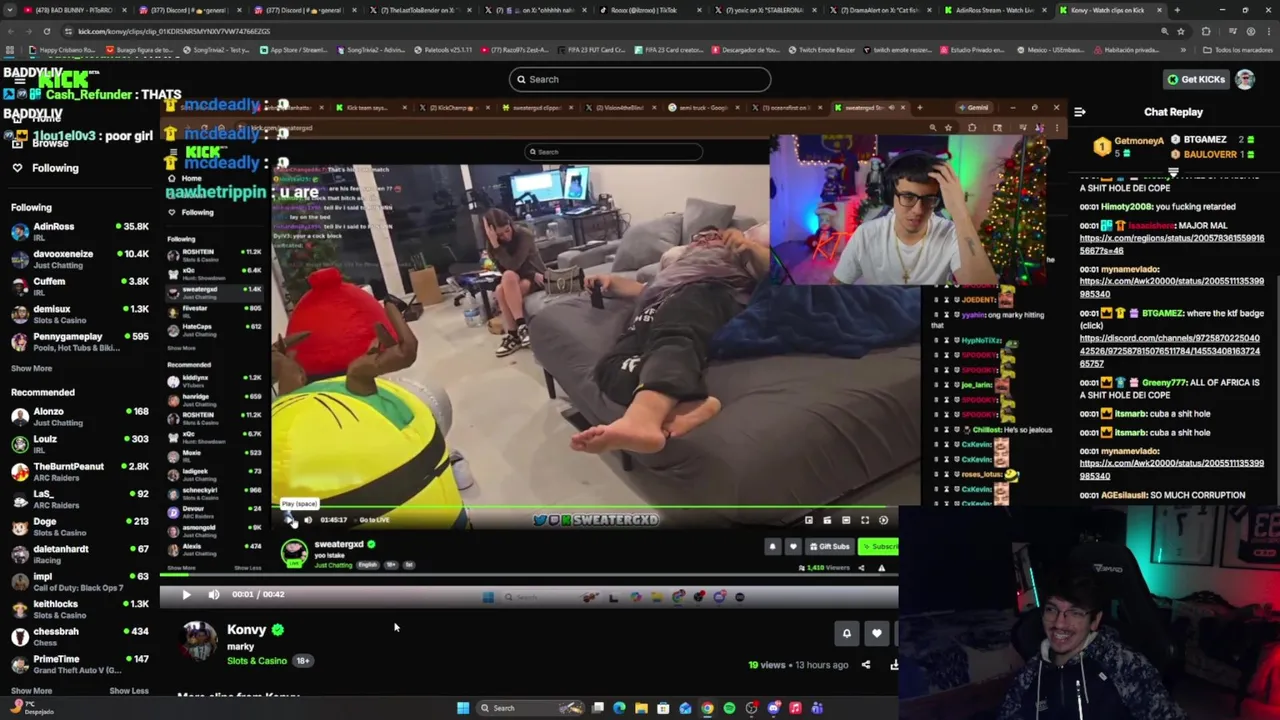Click Go to LIVE in embedded player
1280x720 pixels.
click(x=374, y=520)
